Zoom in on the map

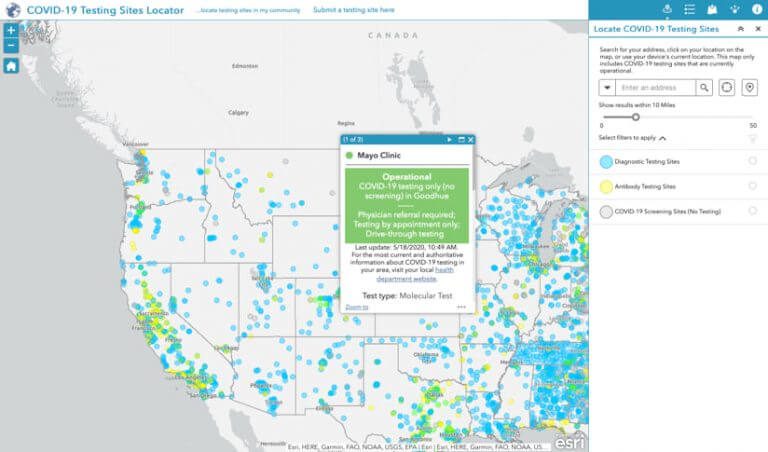coord(11,30)
